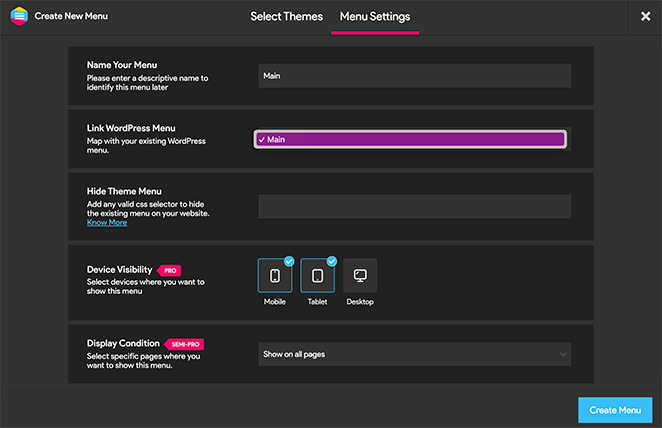The image size is (662, 428).
Task: Follow the Know More link
Action: coord(106,223)
